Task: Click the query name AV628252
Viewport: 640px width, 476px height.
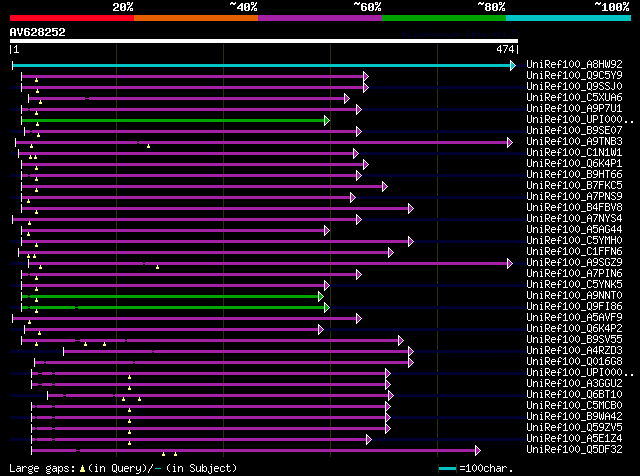Action: point(38,32)
